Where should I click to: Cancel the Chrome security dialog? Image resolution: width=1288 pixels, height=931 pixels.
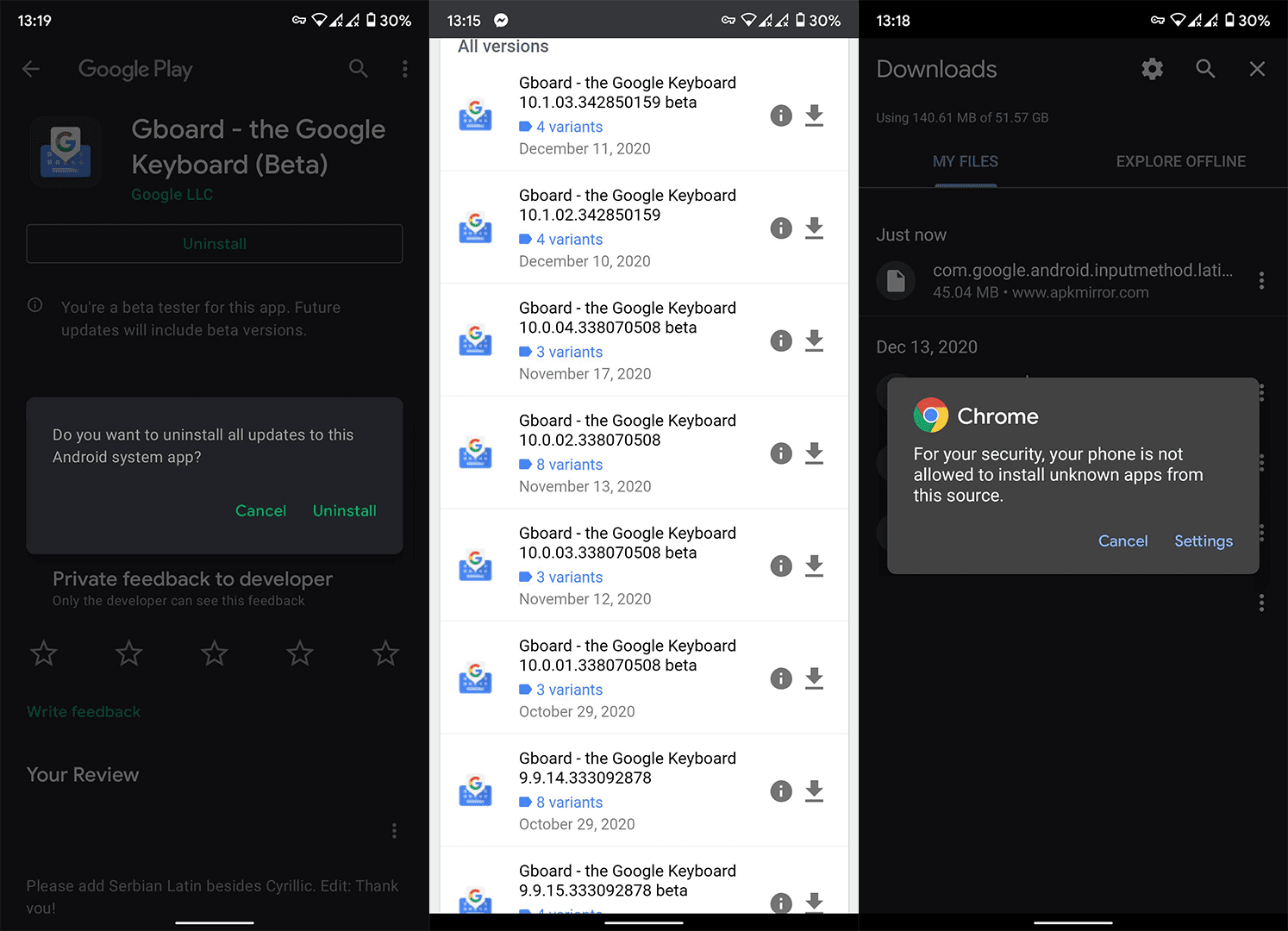[x=1122, y=541]
